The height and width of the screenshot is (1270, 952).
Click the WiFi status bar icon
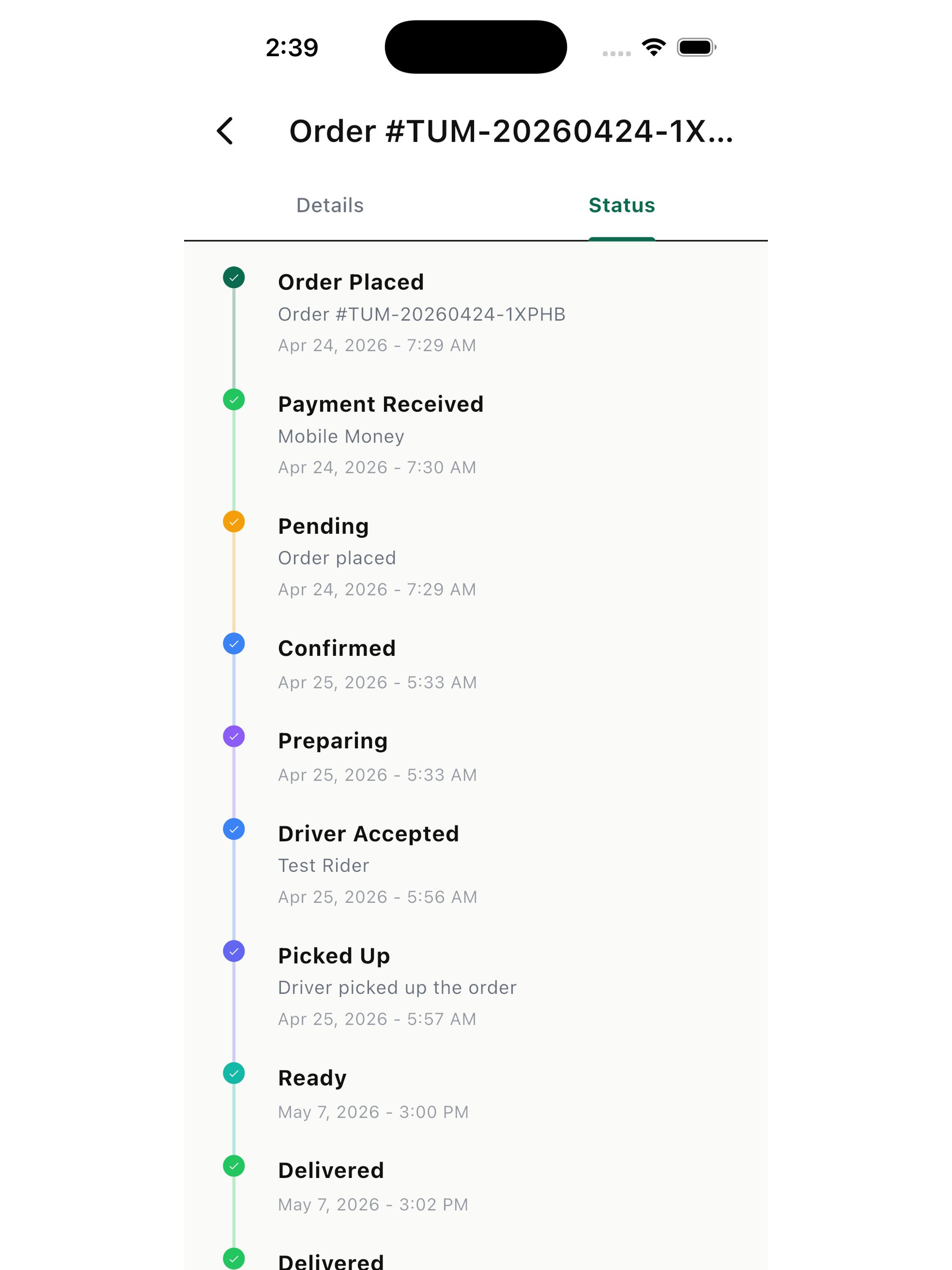coord(654,47)
